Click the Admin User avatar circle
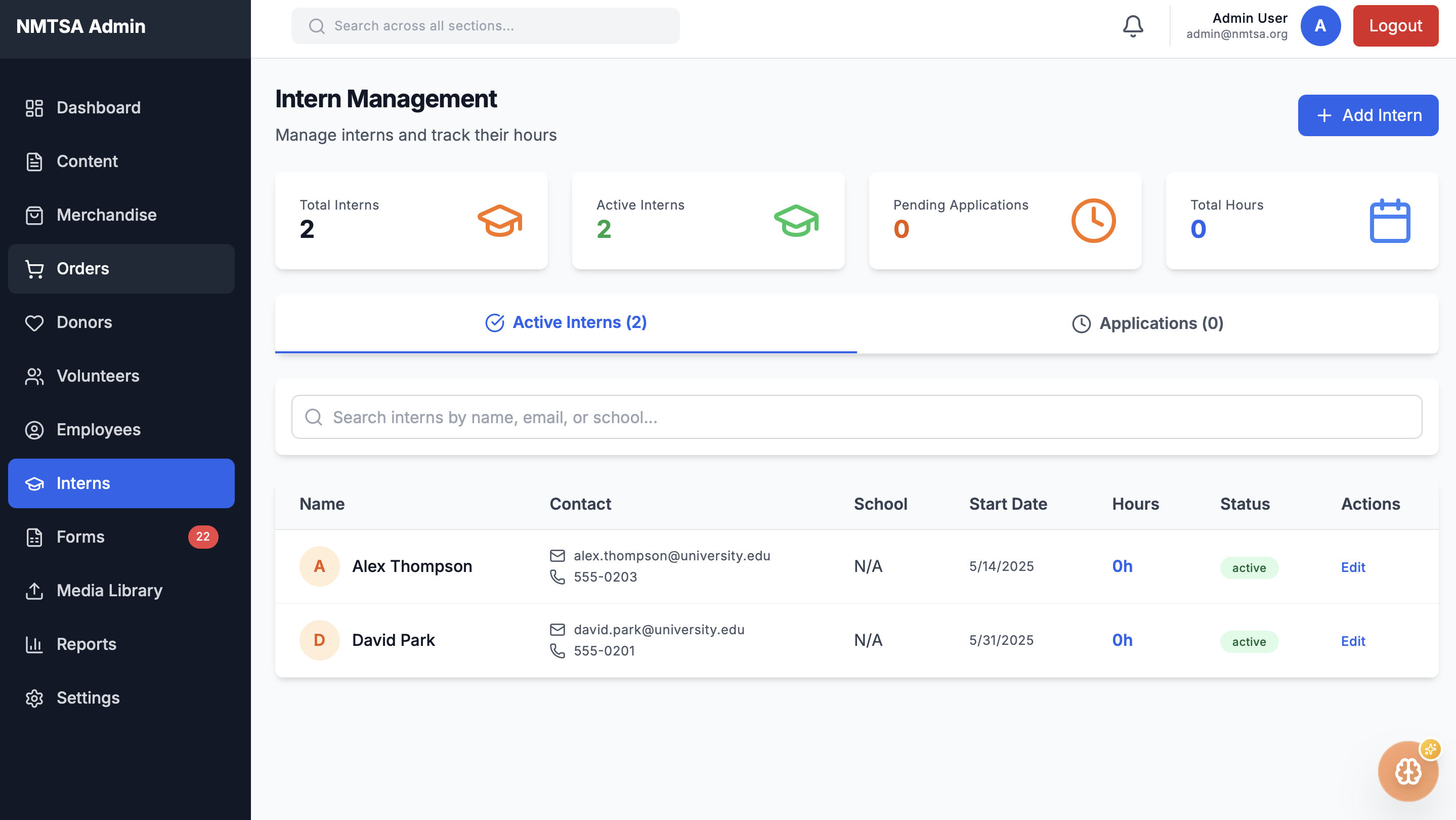 [1320, 26]
